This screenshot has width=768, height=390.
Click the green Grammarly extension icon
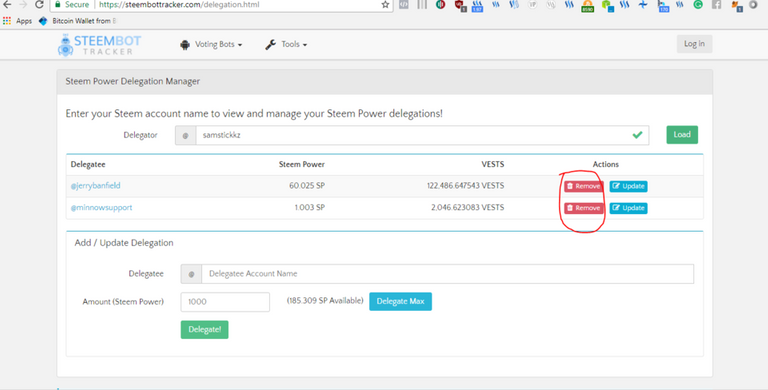tap(698, 5)
